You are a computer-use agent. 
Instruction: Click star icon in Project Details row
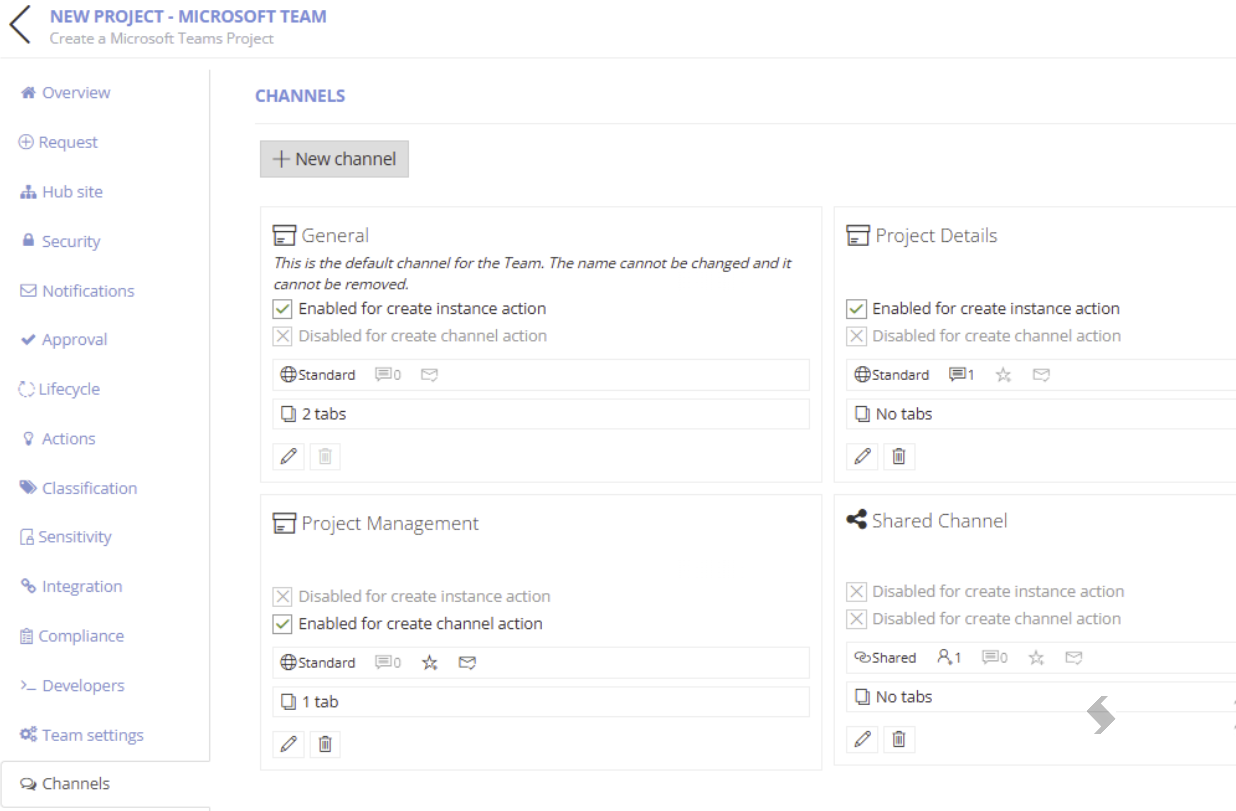[1004, 375]
